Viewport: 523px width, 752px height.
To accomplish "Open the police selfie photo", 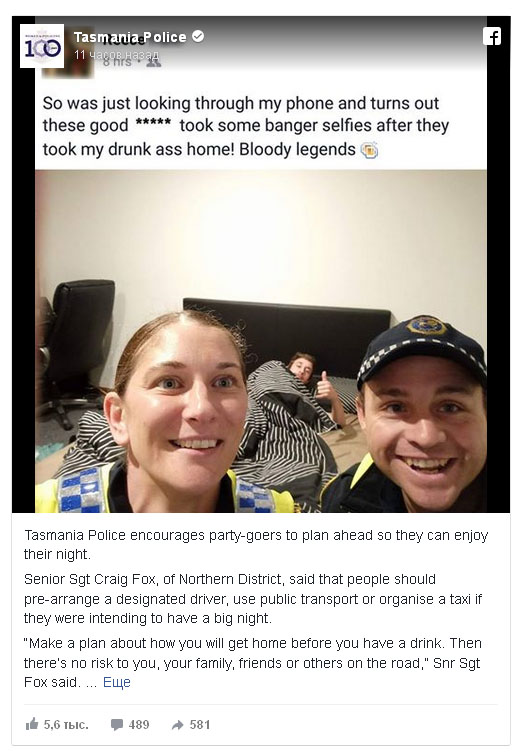I will click(x=261, y=341).
